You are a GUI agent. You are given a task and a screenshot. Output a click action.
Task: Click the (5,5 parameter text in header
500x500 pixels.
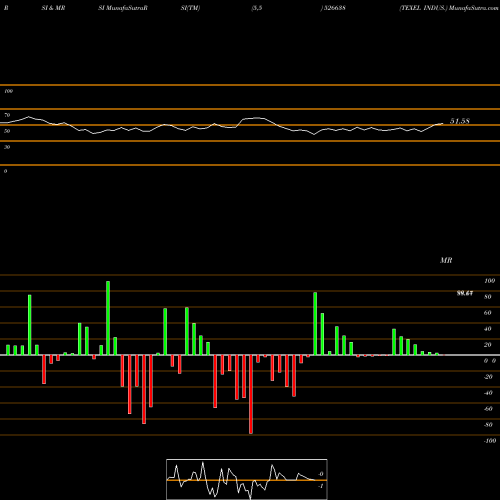click(x=257, y=8)
